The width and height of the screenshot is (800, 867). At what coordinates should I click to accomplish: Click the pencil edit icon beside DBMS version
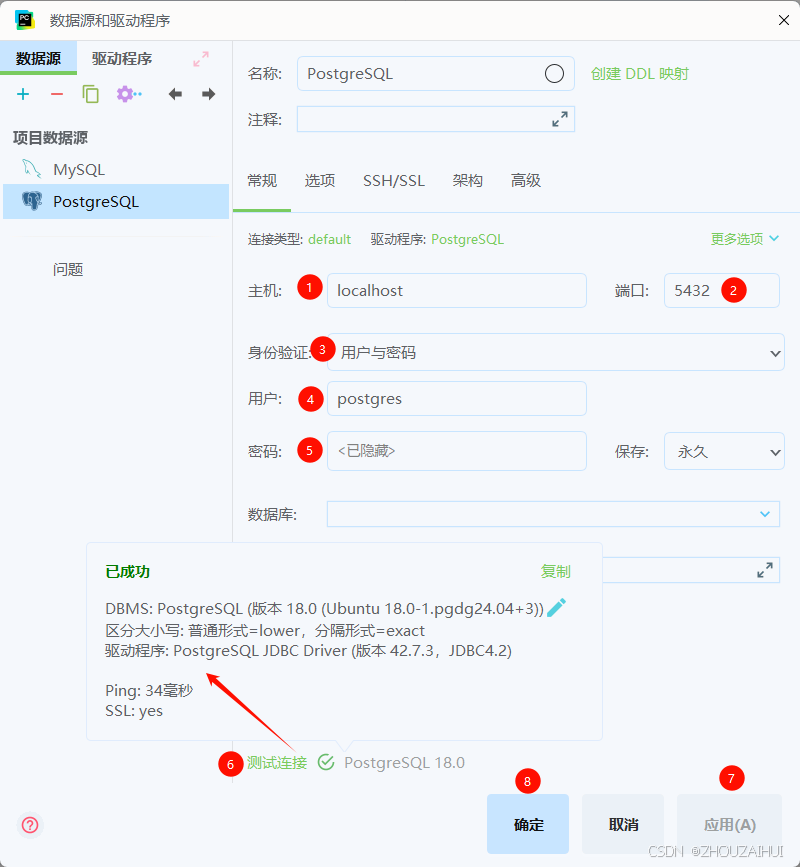click(x=556, y=607)
